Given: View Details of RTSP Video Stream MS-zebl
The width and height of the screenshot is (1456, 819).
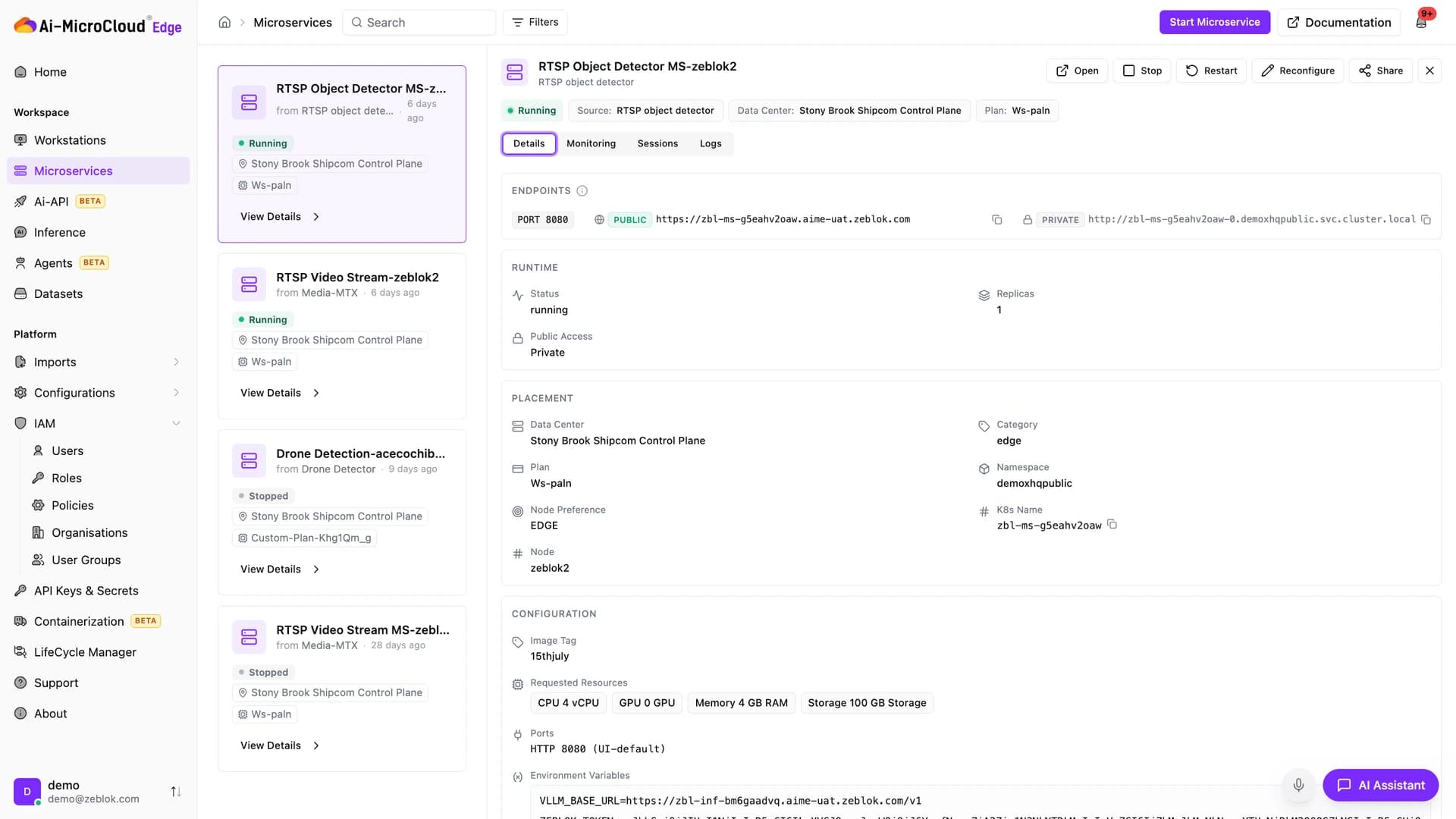Looking at the screenshot, I should (280, 745).
